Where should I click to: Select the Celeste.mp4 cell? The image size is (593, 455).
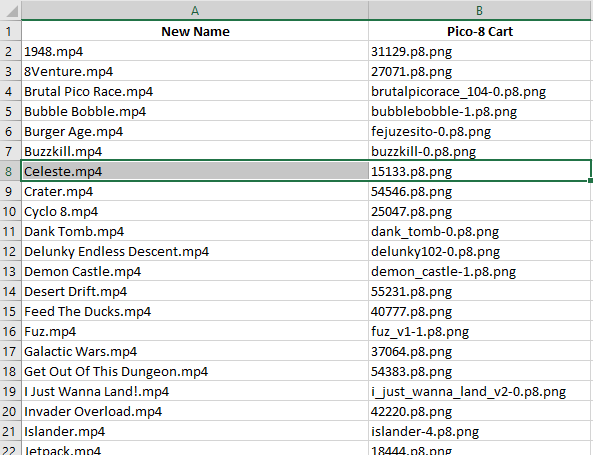[x=195, y=171]
